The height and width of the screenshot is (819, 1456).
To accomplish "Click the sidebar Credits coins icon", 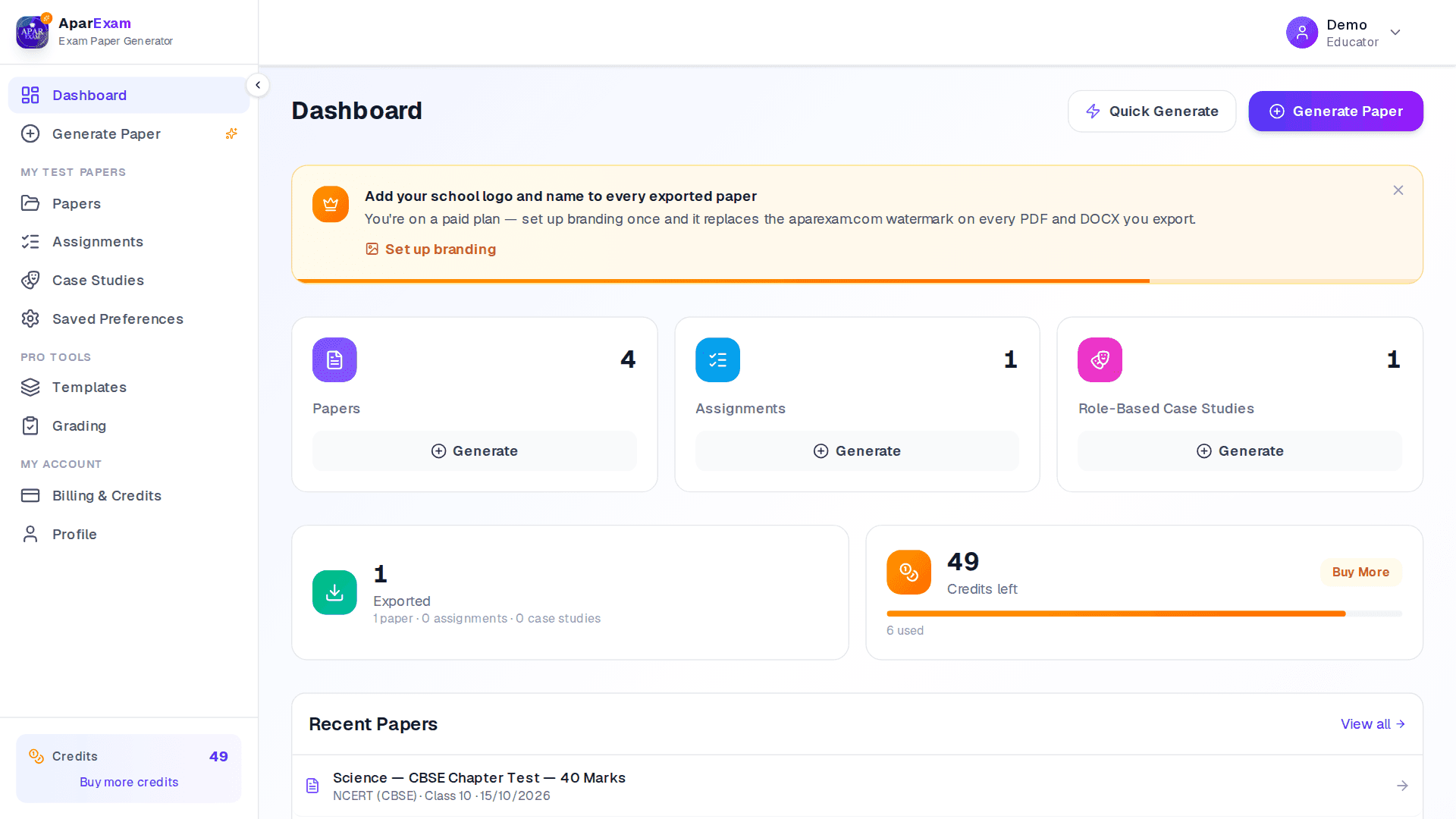I will click(x=36, y=756).
